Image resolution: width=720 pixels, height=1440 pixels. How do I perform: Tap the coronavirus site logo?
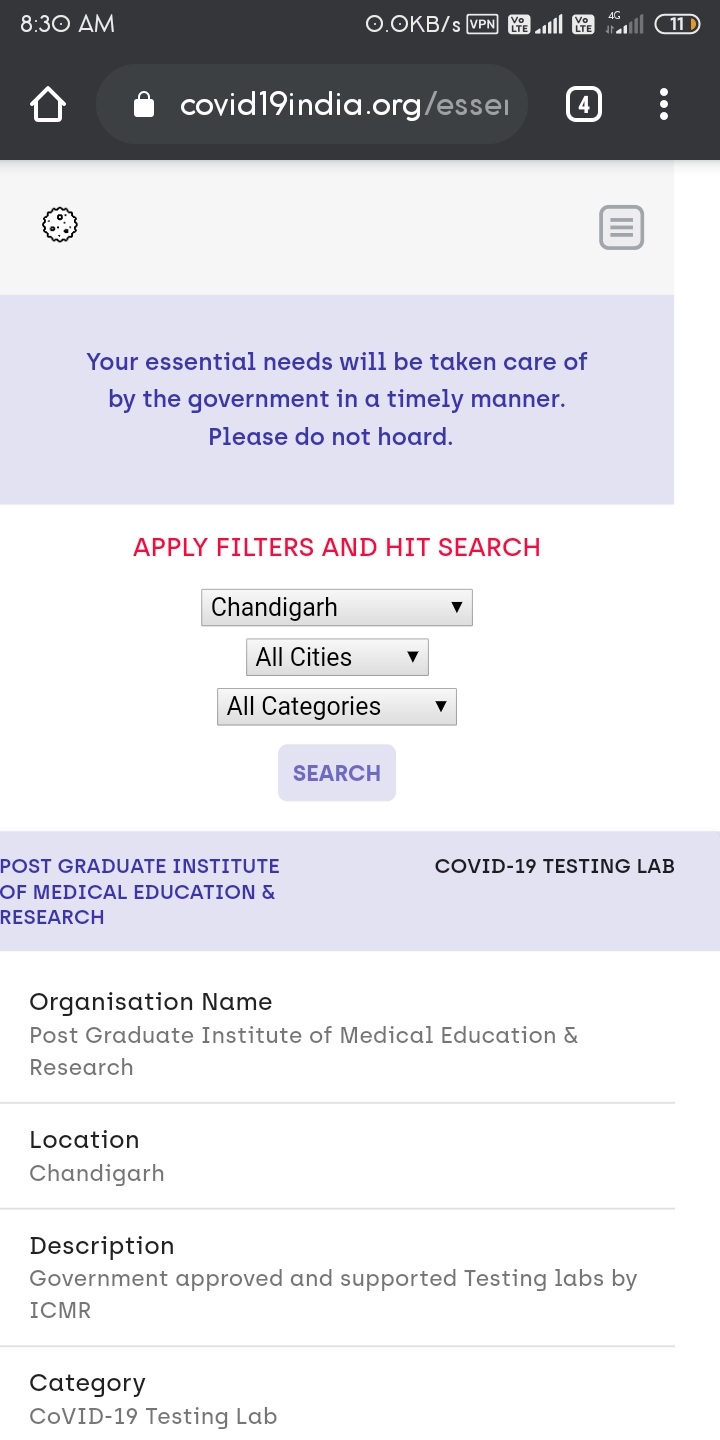(57, 227)
